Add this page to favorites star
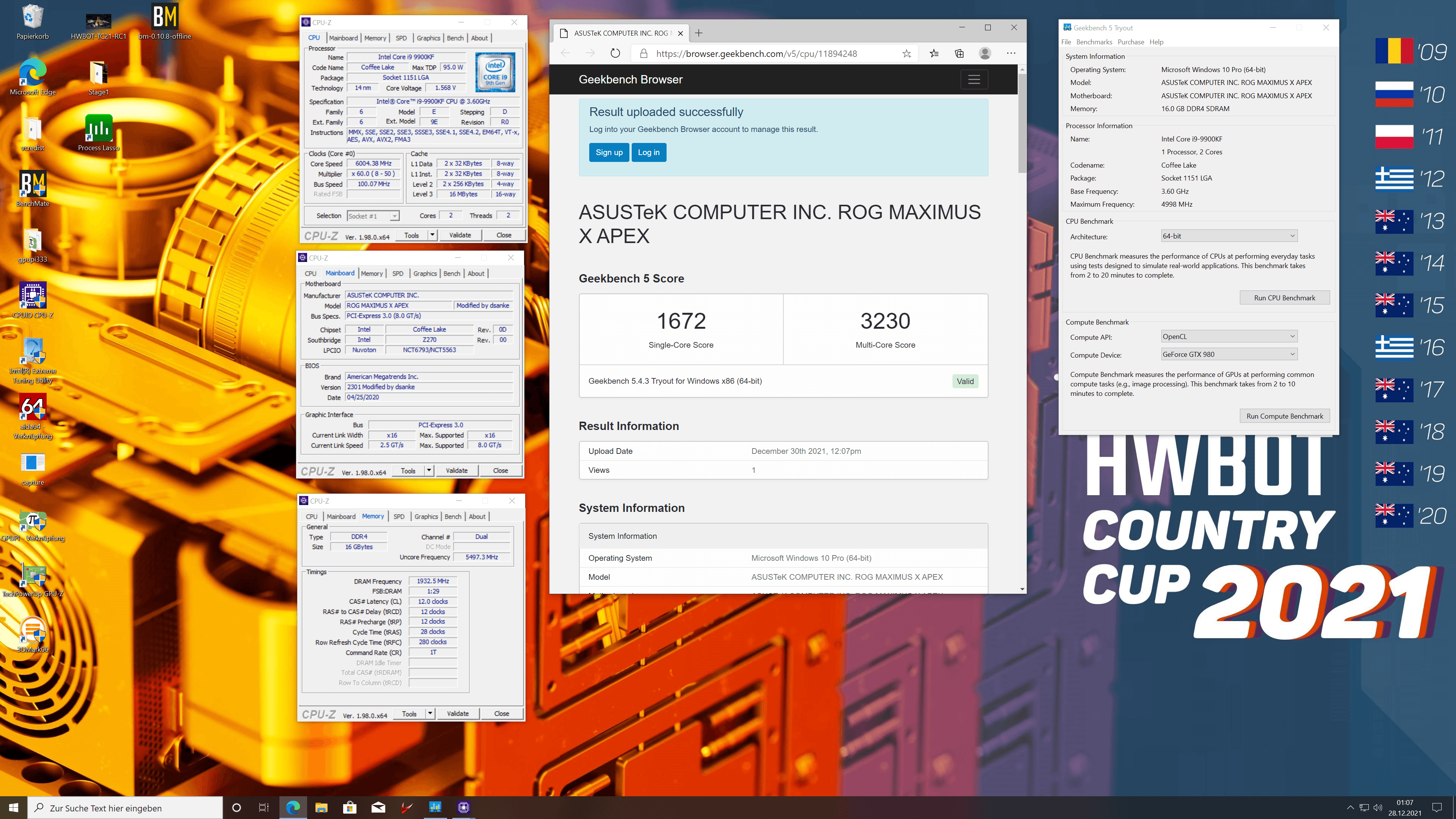Viewport: 1456px width, 819px height. coord(907,54)
